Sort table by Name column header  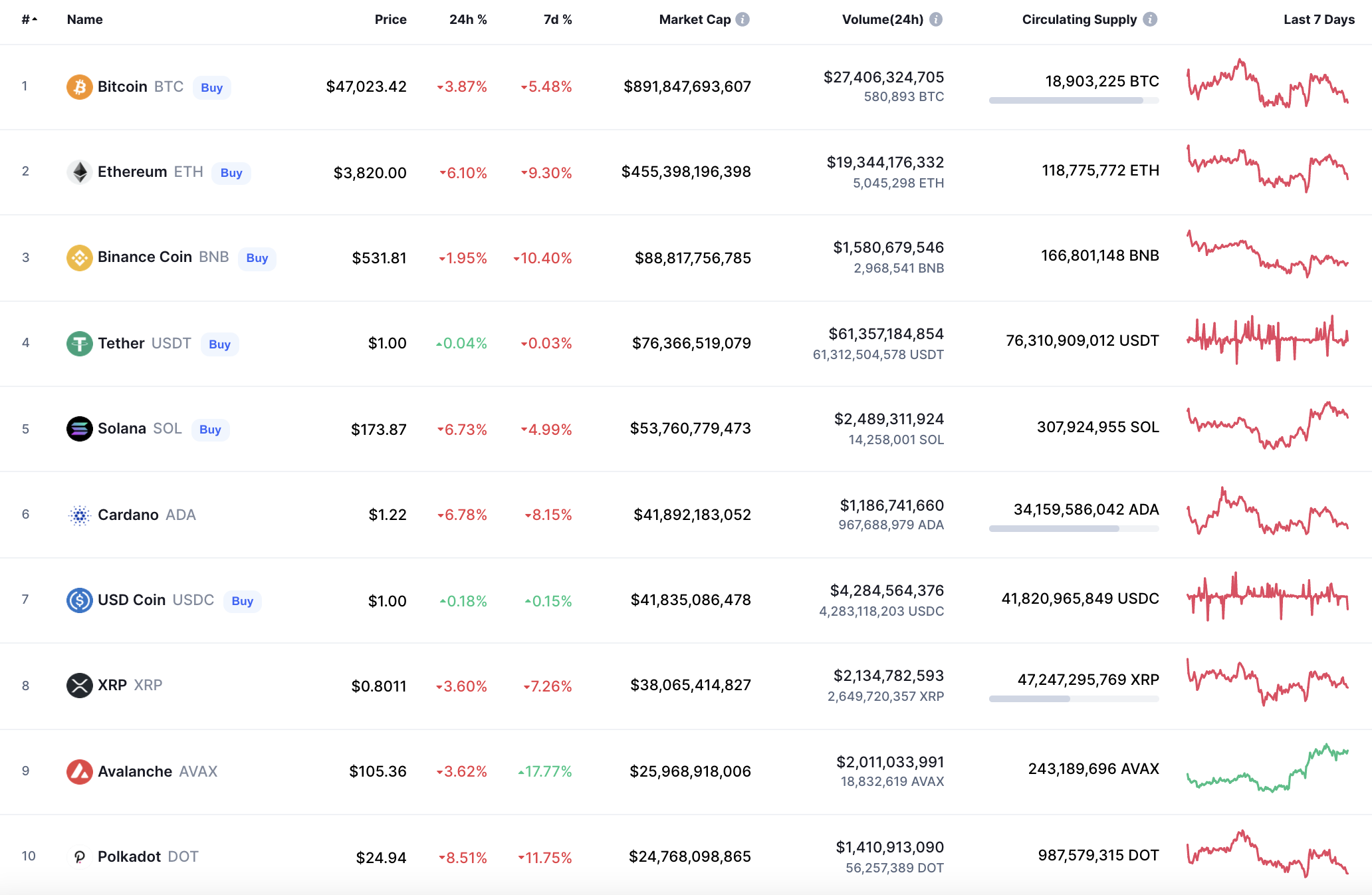pyautogui.click(x=84, y=19)
